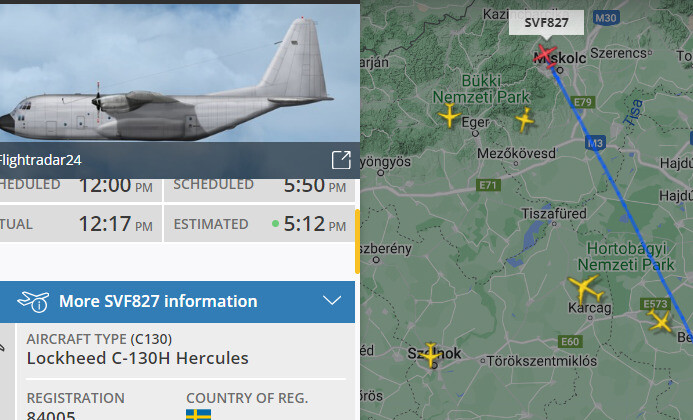This screenshot has width=693, height=420.
Task: Open the aircraft photo in external link
Action: [341, 160]
